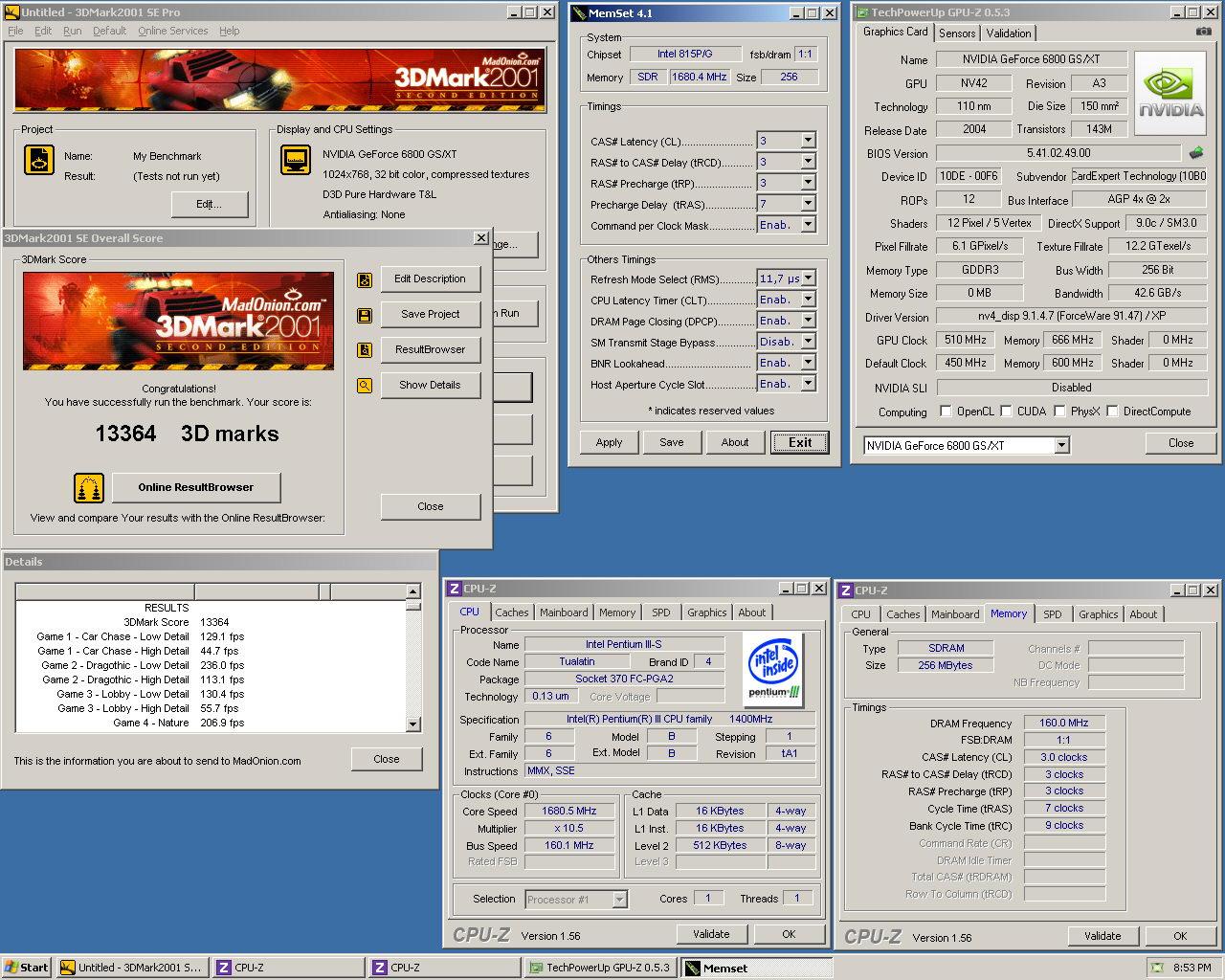Open the Mainboard tab in left CPU-Z window
The image size is (1225, 980).
(564, 612)
